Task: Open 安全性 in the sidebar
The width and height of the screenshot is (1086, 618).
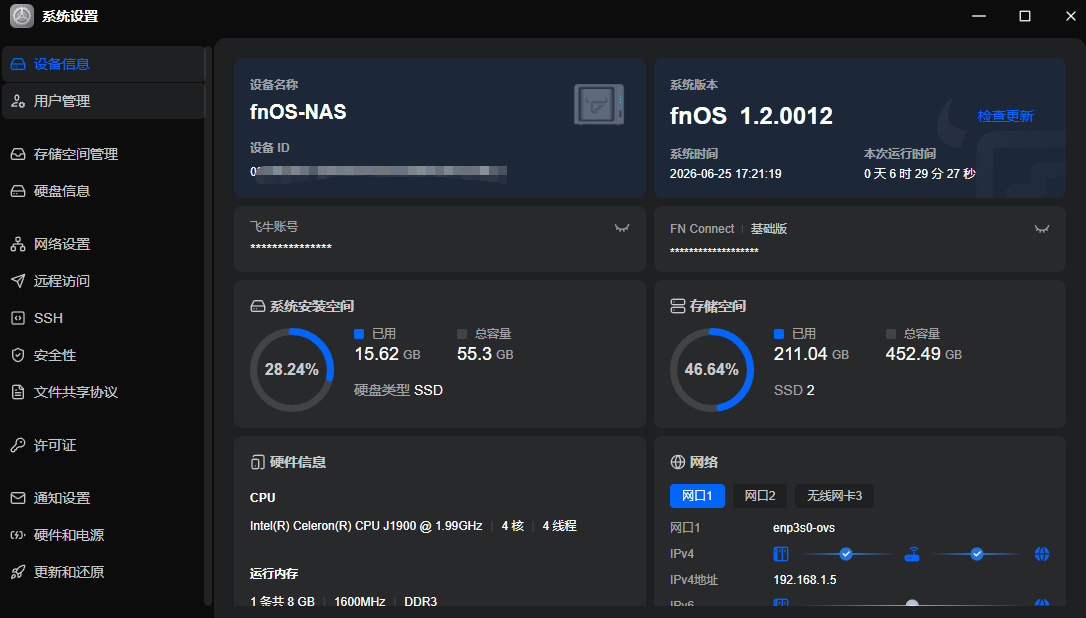Action: coord(104,355)
